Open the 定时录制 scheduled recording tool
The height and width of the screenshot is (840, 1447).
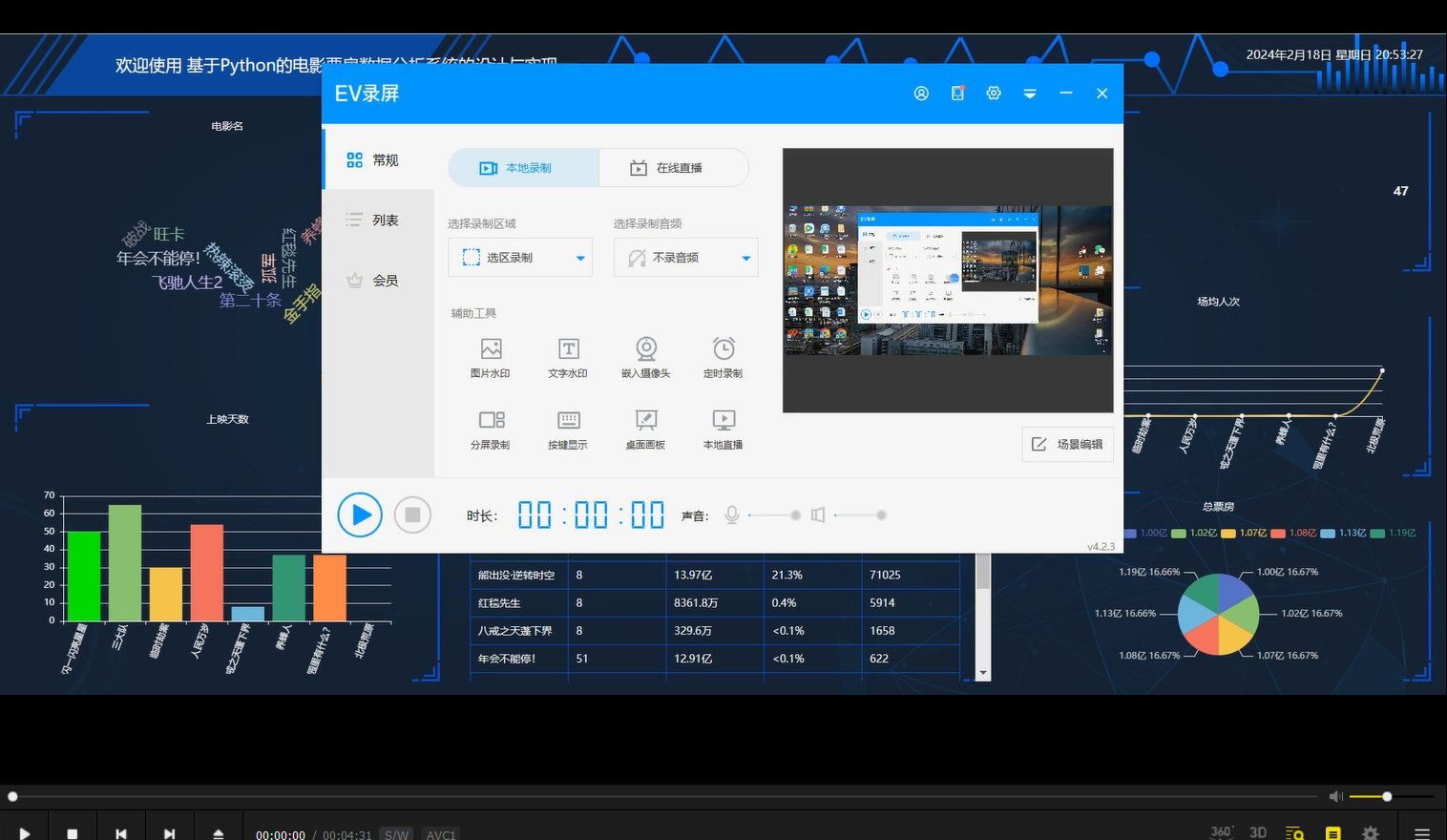tap(723, 358)
